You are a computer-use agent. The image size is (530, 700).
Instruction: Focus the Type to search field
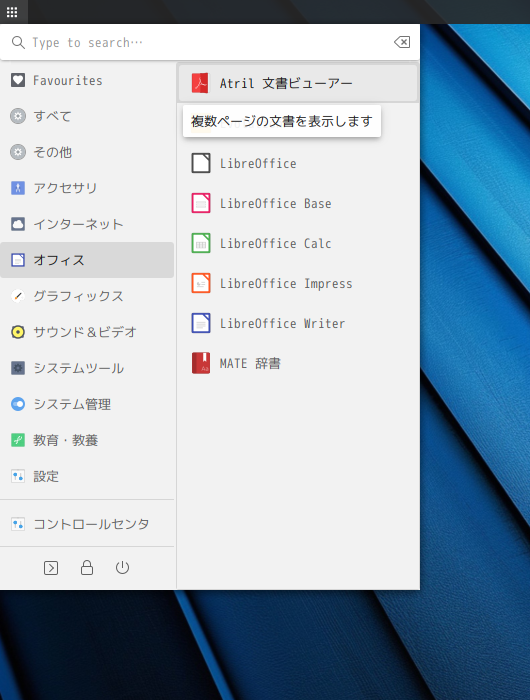click(x=210, y=42)
